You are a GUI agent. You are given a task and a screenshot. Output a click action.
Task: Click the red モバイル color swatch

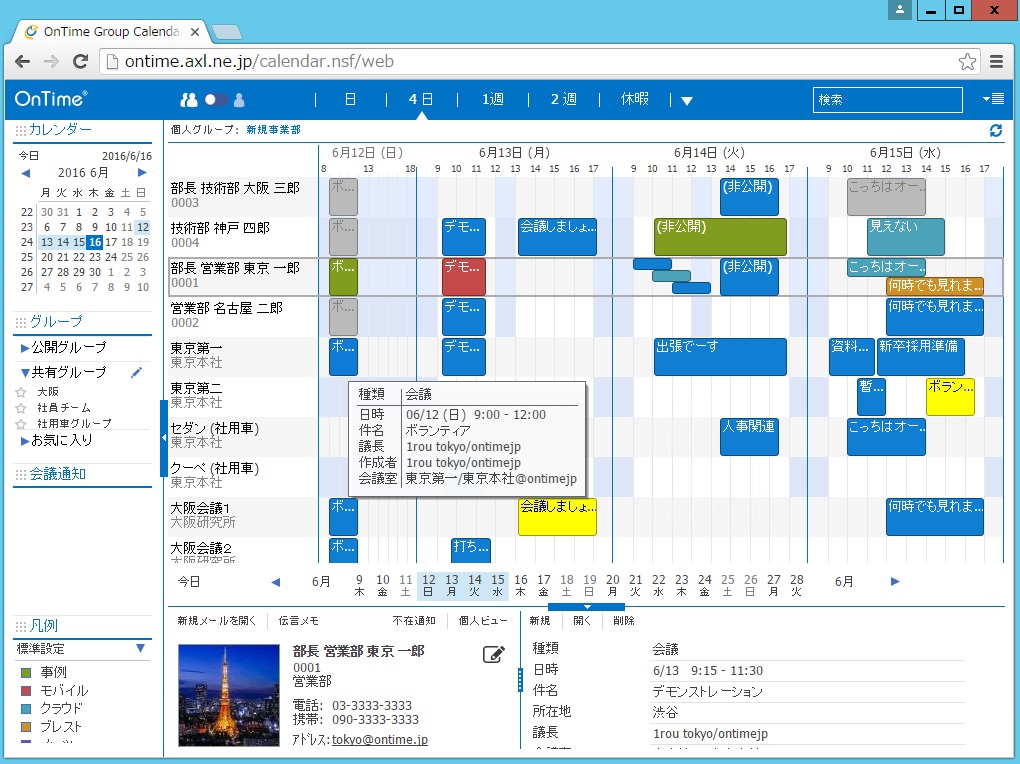click(x=26, y=690)
